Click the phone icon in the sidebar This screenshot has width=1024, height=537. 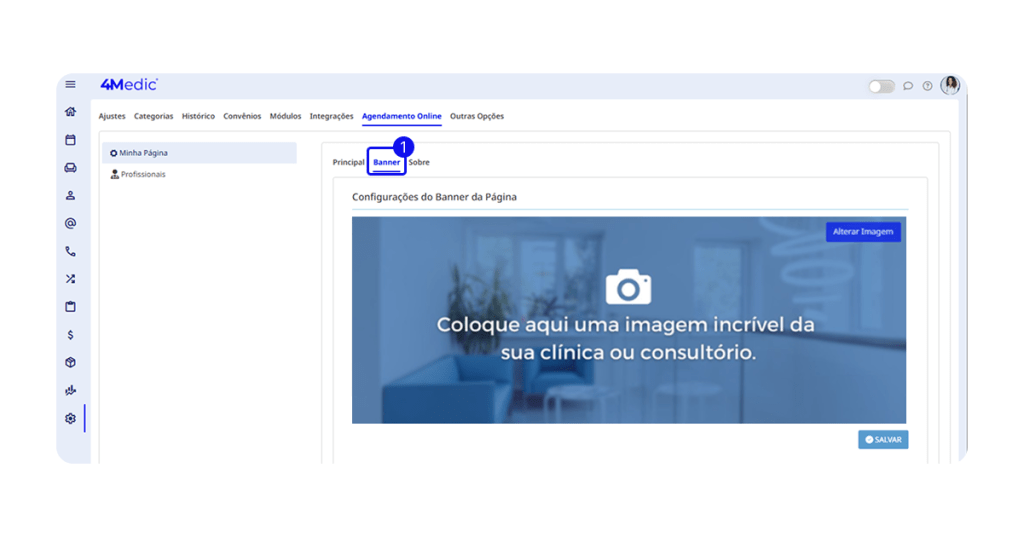tap(70, 252)
